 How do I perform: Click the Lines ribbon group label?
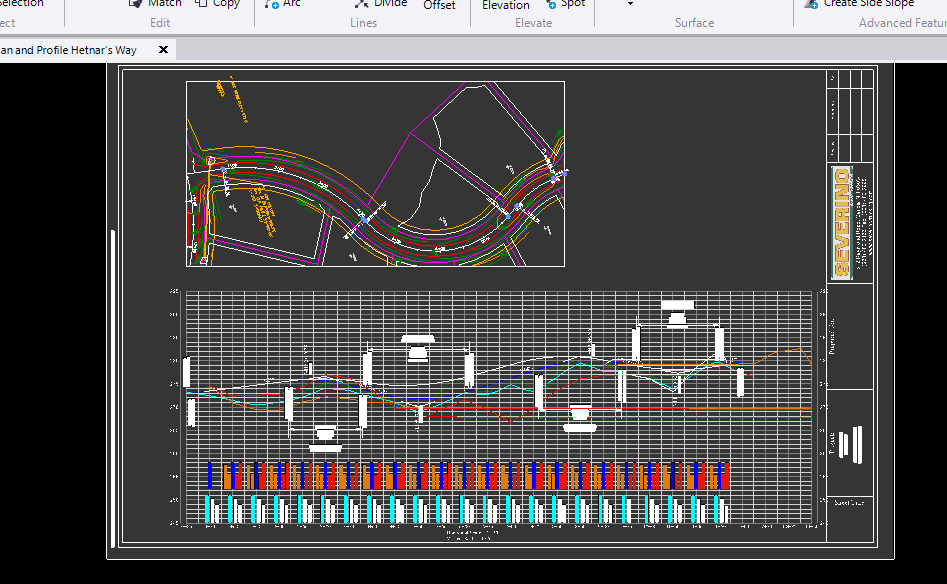[364, 23]
